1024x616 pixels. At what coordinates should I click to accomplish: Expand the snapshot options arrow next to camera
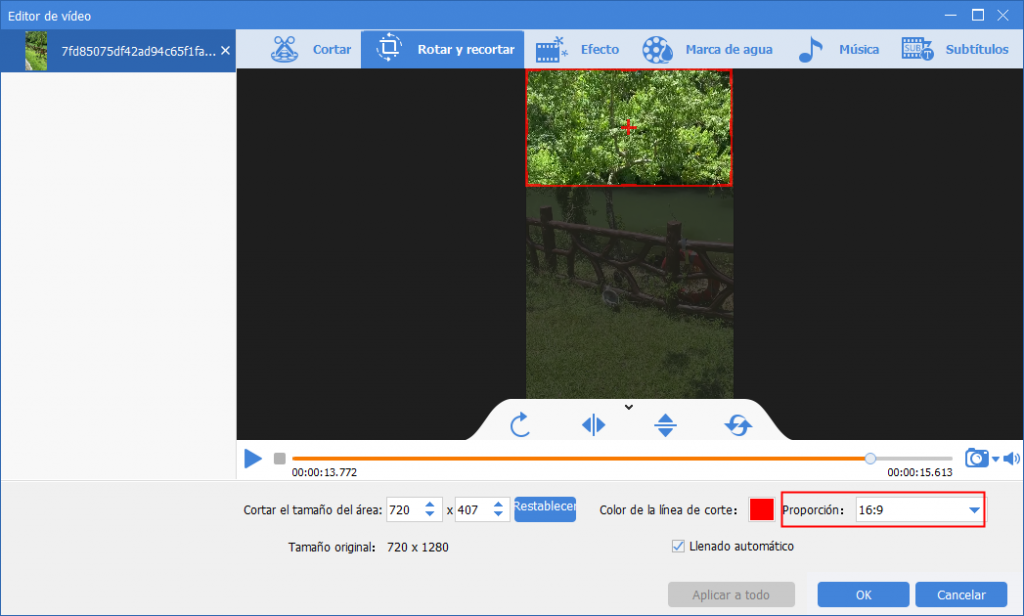click(995, 459)
